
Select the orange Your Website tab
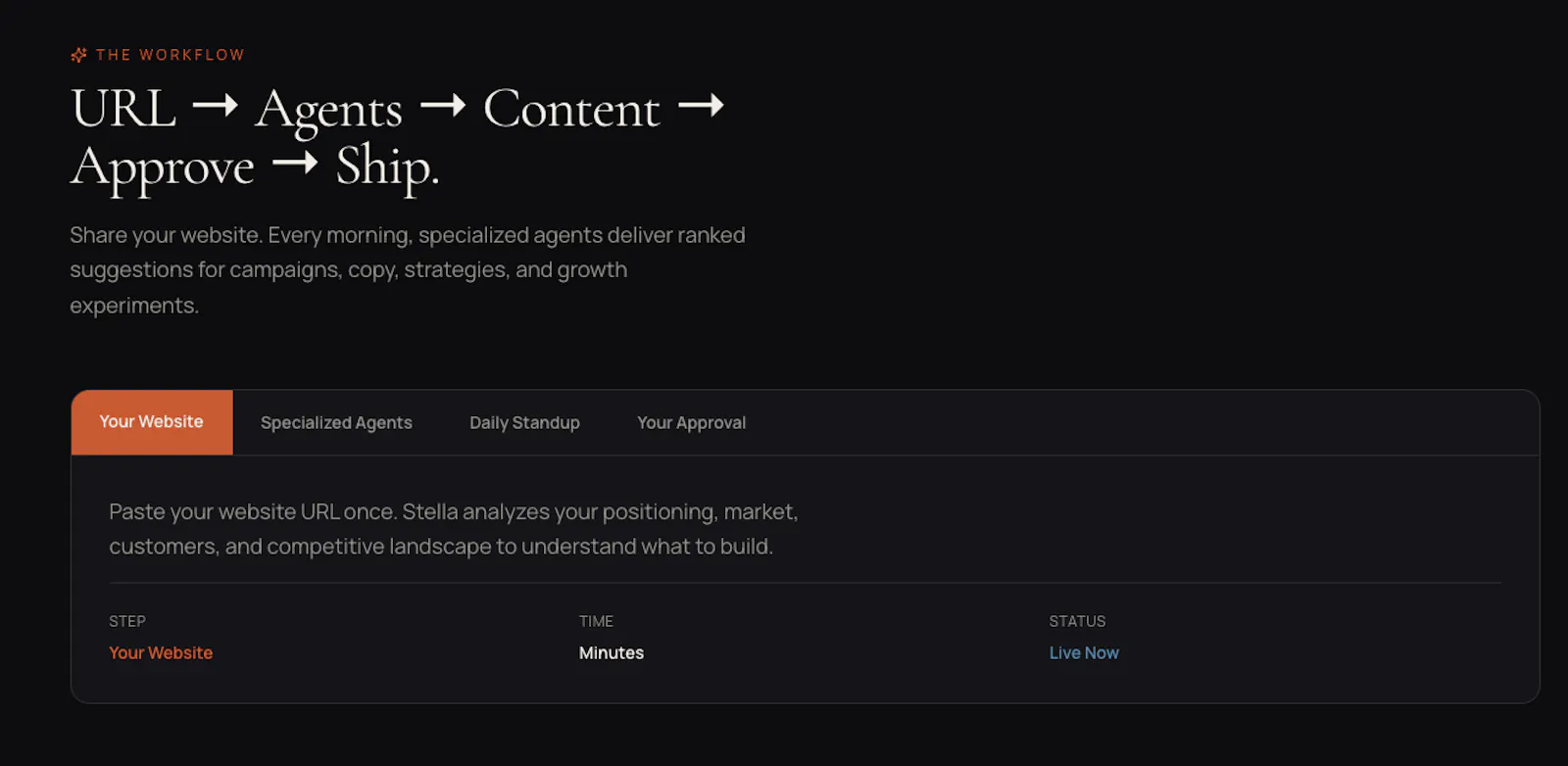tap(152, 422)
